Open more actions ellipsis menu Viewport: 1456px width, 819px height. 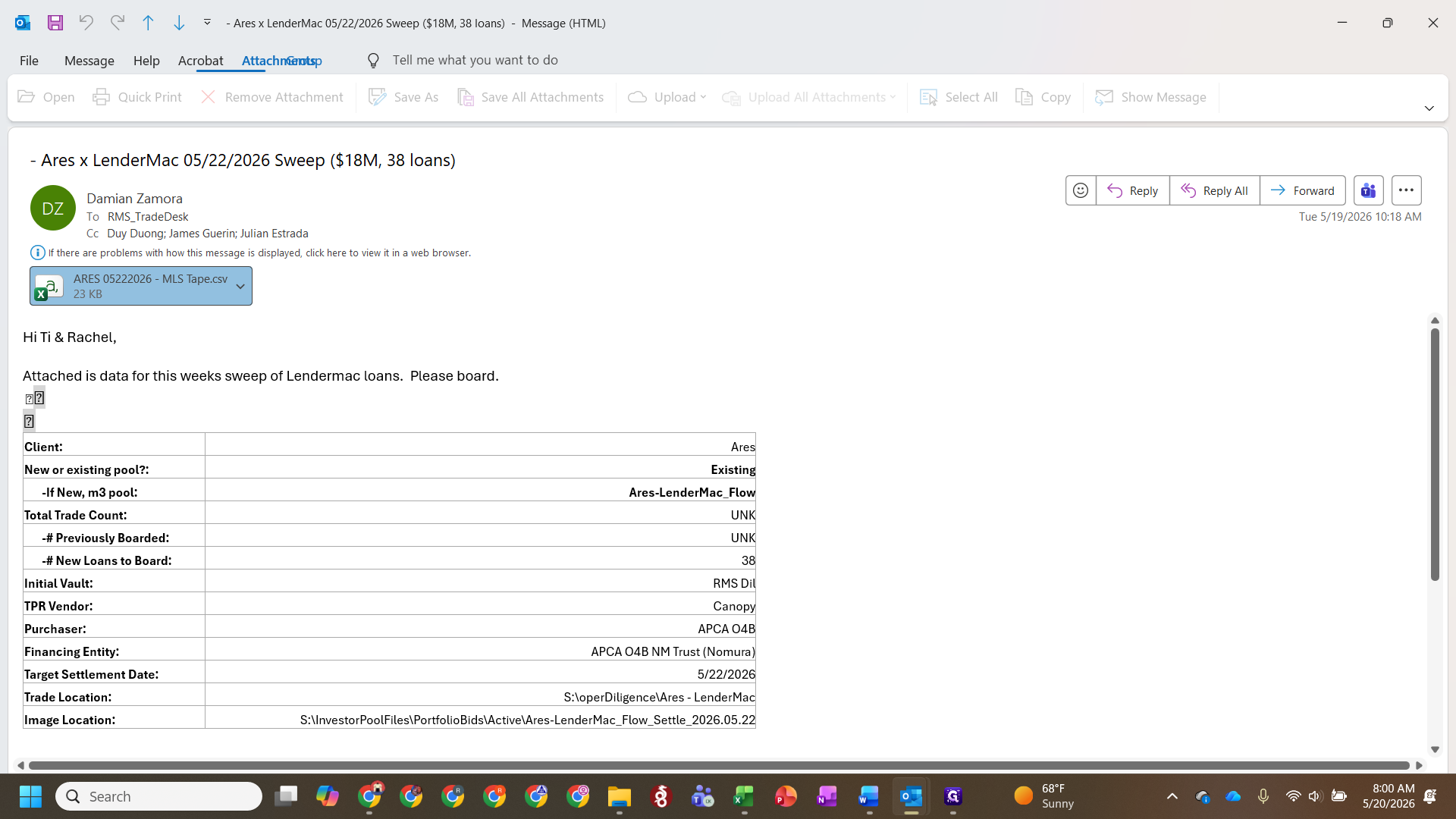[1407, 190]
